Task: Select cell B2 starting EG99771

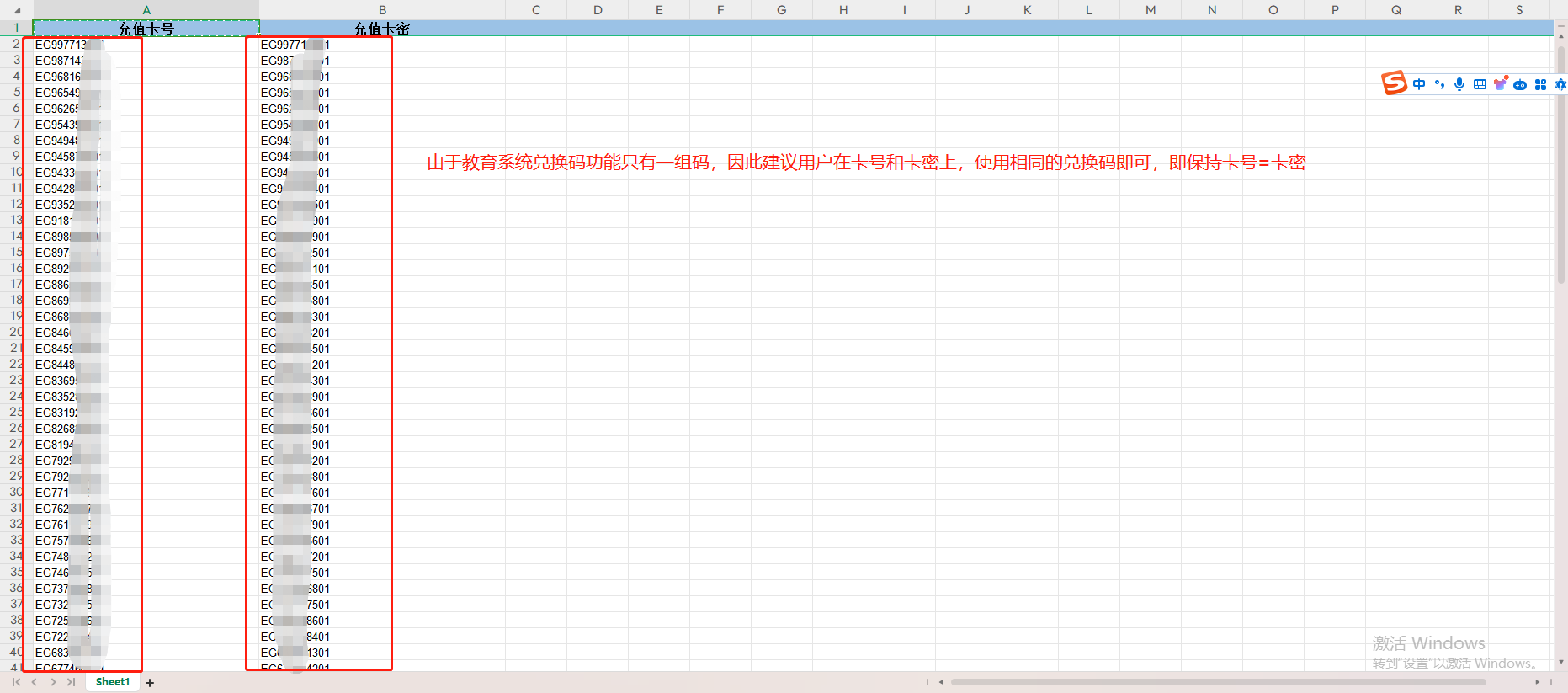Action: (x=382, y=45)
